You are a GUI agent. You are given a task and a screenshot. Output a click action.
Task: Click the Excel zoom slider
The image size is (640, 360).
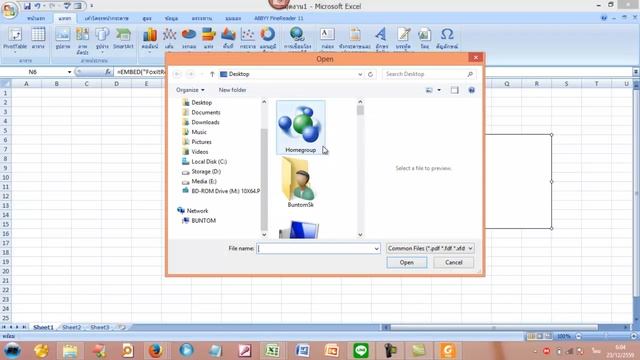[605, 336]
